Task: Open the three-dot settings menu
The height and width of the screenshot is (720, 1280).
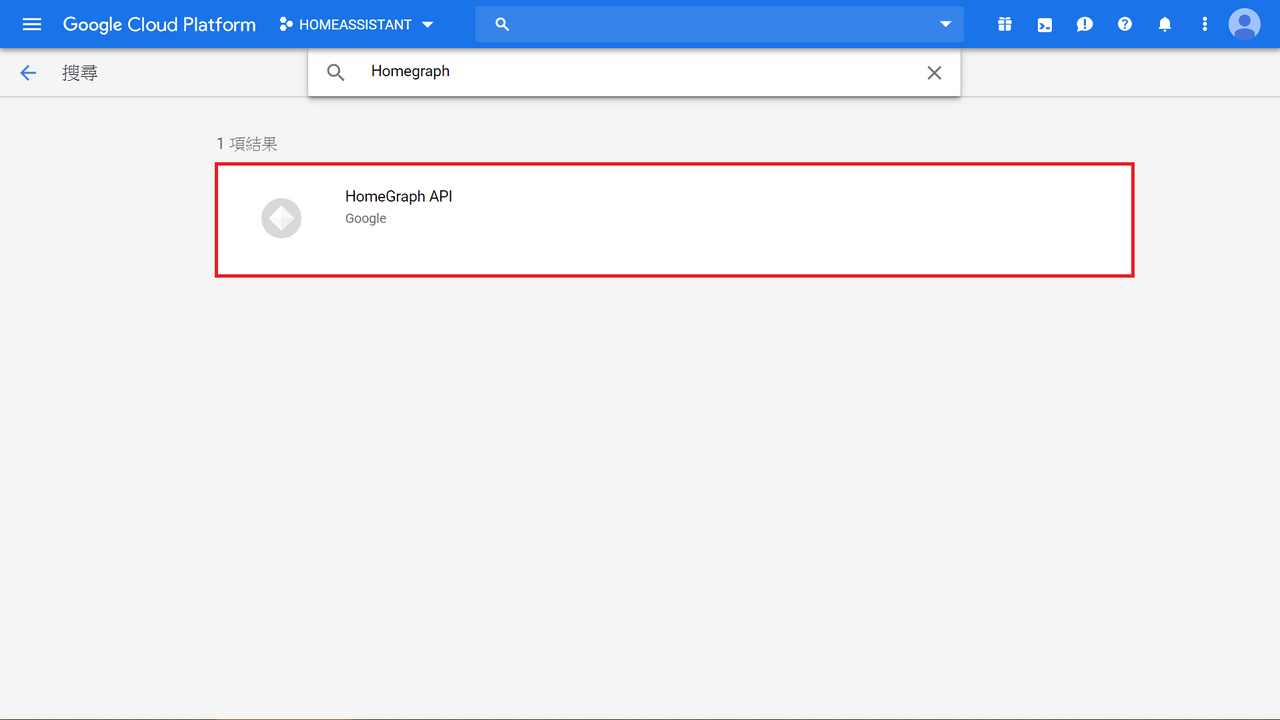Action: 1205,24
